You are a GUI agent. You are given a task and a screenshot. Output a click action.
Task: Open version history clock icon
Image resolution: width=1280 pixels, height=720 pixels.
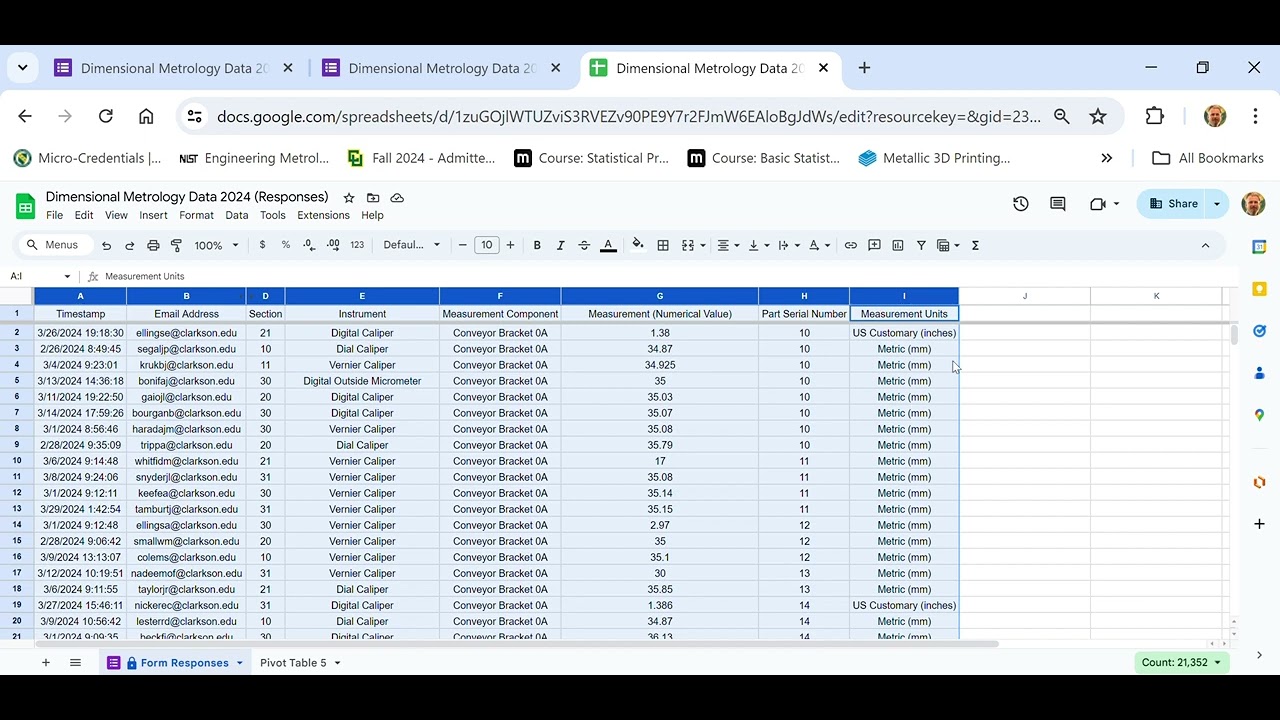tap(1020, 204)
